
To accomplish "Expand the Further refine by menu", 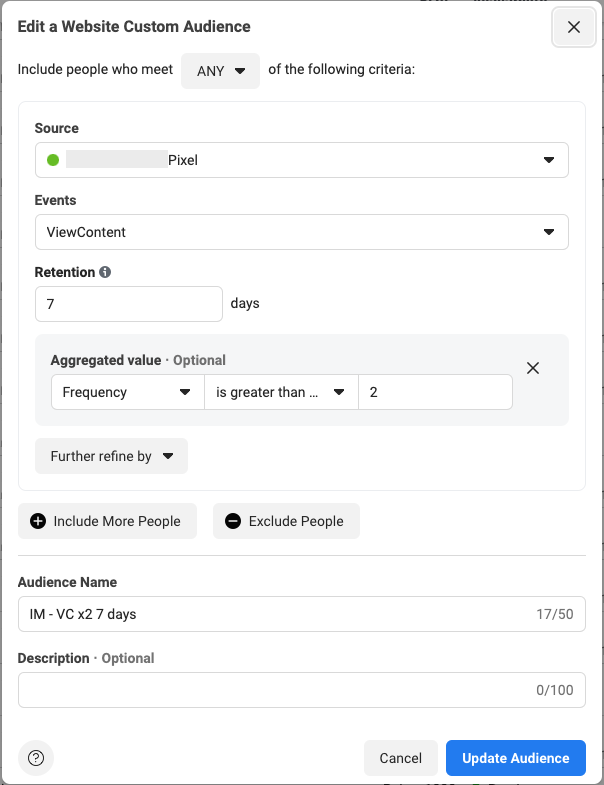I will tap(111, 456).
